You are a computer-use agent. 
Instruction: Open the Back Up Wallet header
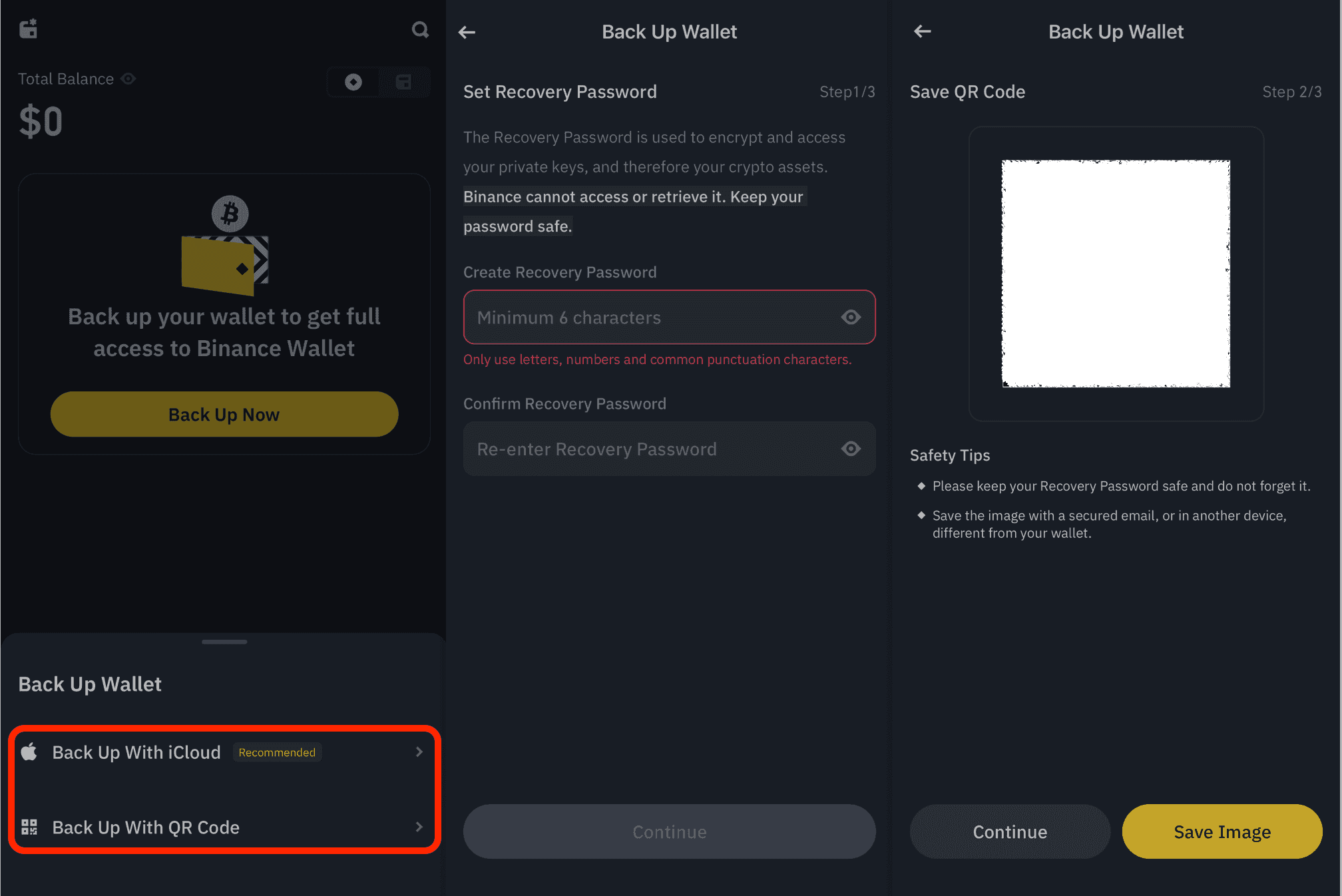90,684
